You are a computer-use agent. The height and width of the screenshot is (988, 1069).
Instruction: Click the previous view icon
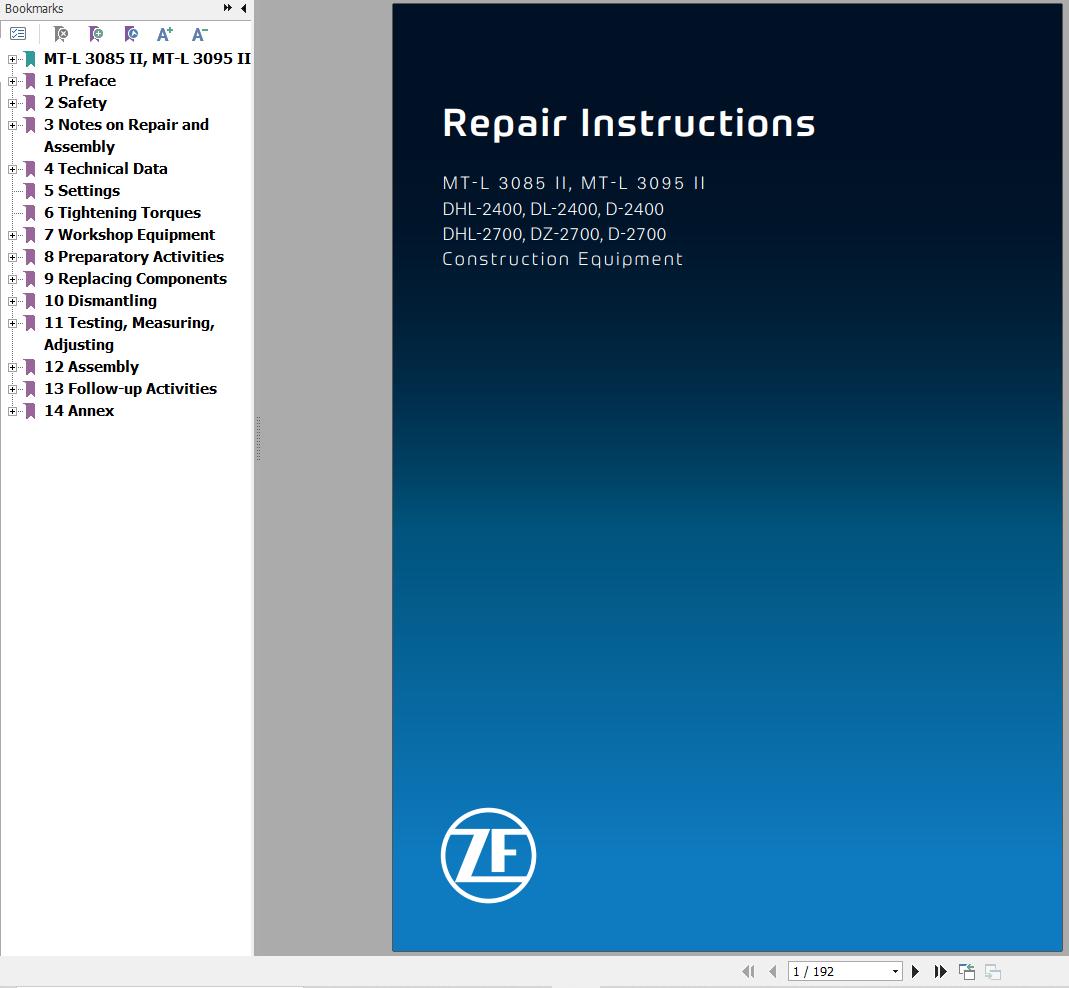click(967, 971)
